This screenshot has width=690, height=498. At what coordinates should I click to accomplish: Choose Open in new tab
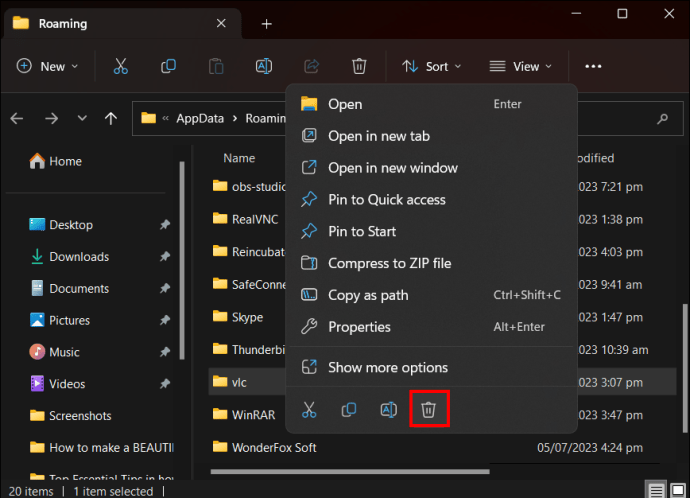tap(431, 136)
